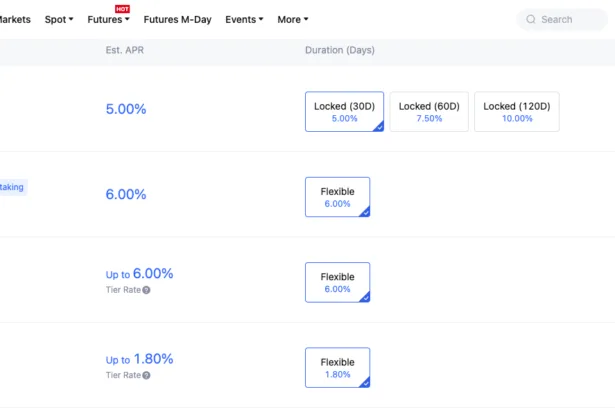
Task: Click the Tier Rate help icon under Up to 6.00%
Action: (146, 290)
